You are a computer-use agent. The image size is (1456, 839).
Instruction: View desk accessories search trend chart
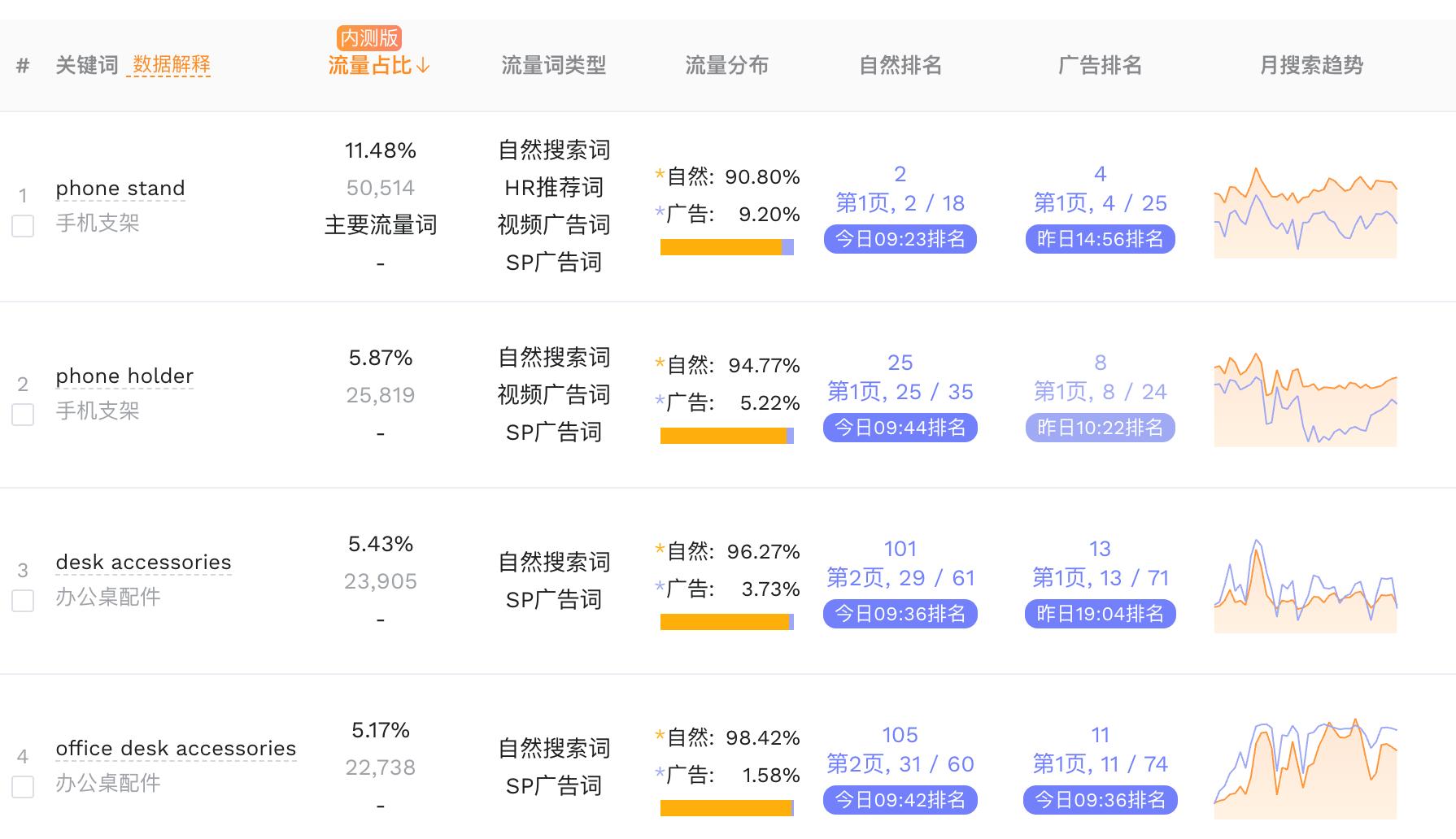(x=1306, y=585)
